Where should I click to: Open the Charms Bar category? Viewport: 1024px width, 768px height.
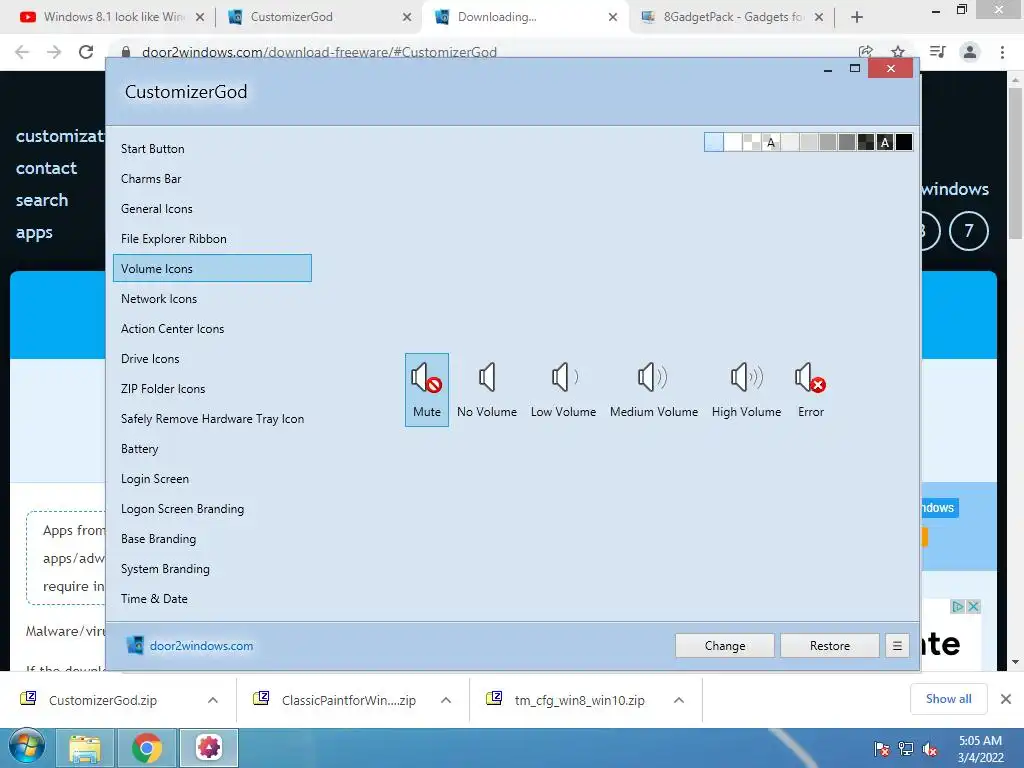[x=212, y=179]
